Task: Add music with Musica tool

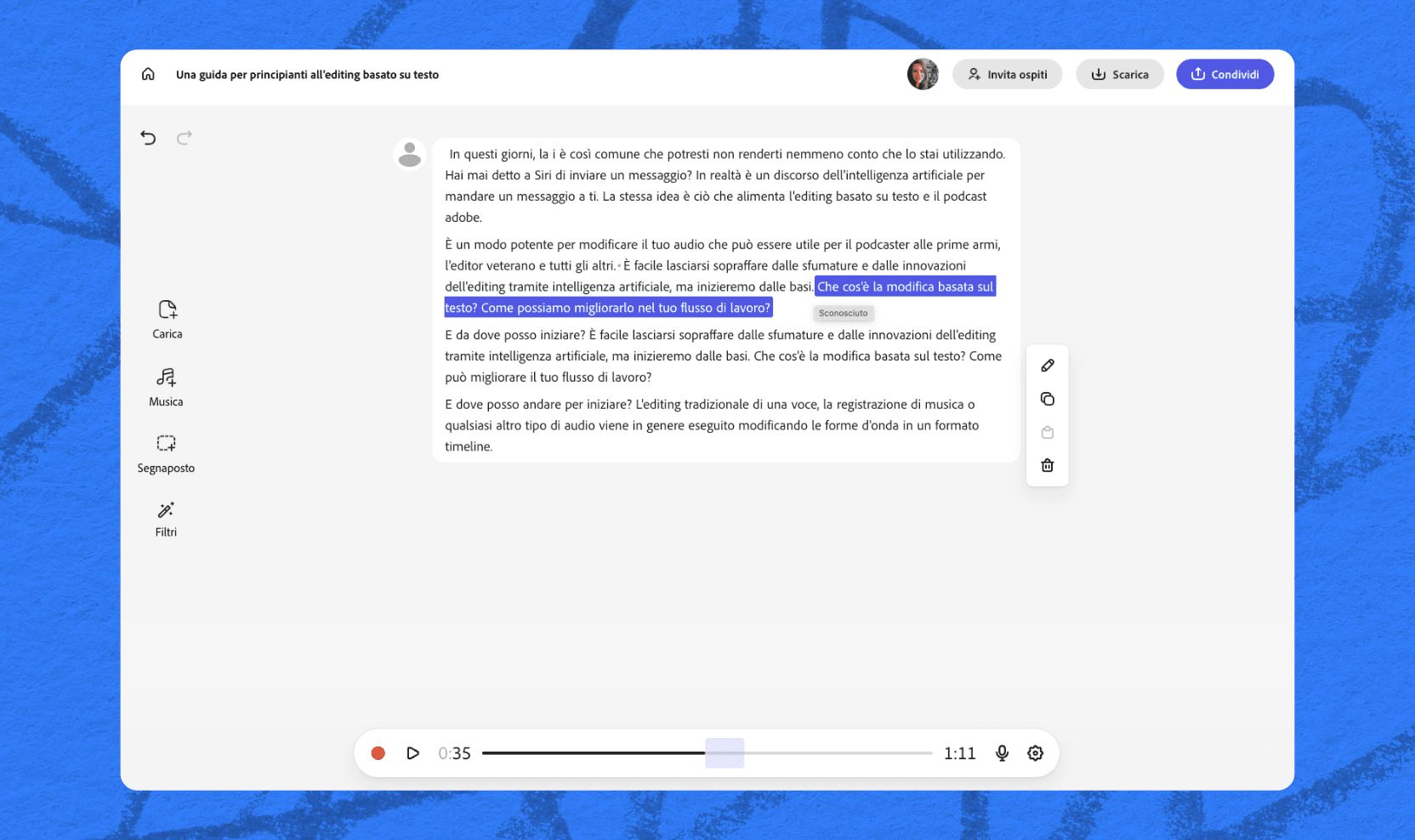Action: coord(166,387)
